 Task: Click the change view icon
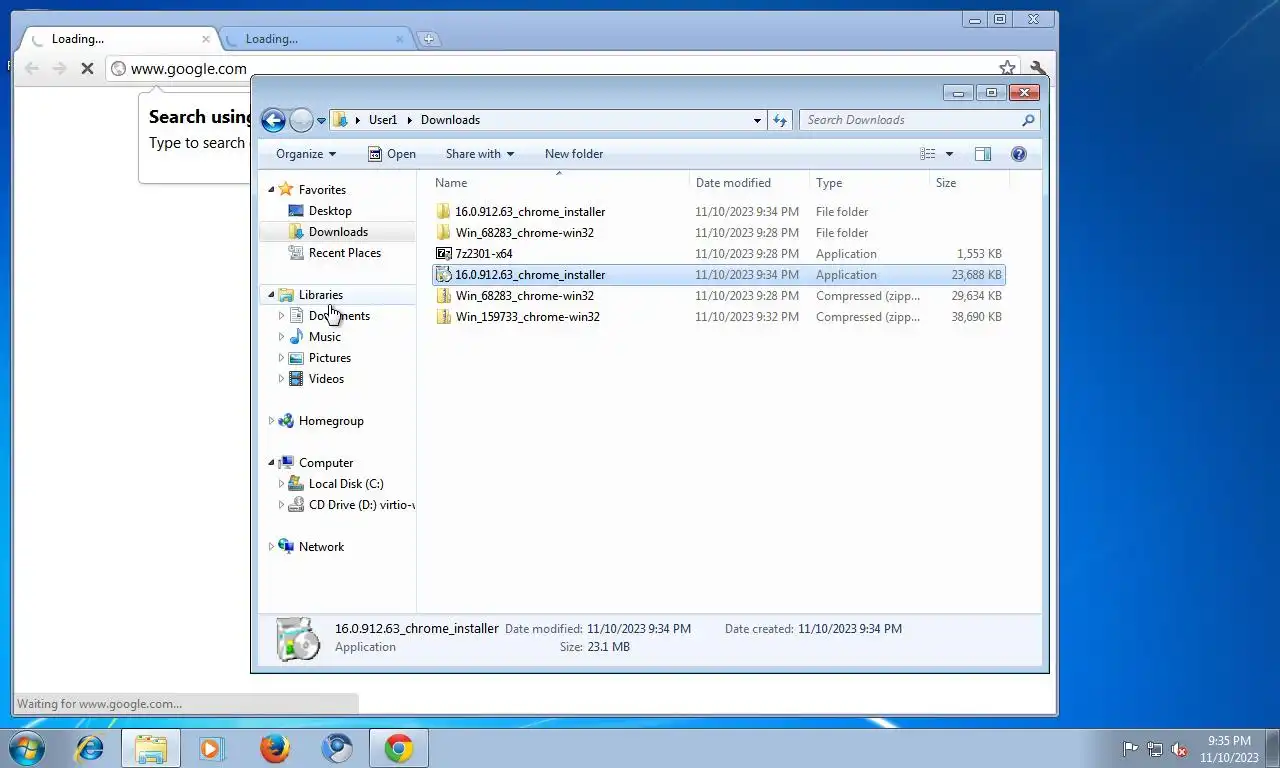[928, 154]
